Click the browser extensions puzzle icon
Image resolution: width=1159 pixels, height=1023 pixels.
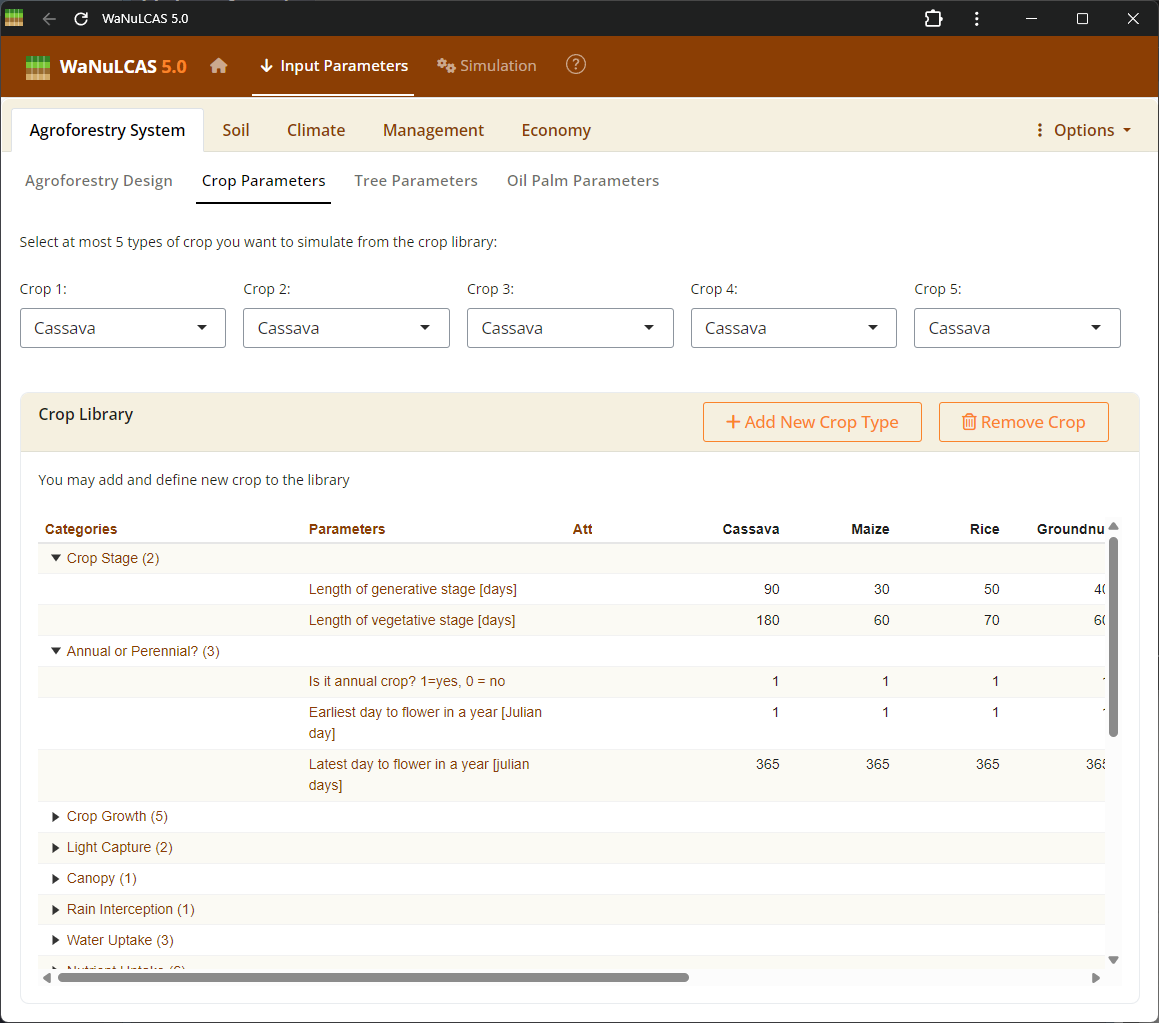point(933,18)
